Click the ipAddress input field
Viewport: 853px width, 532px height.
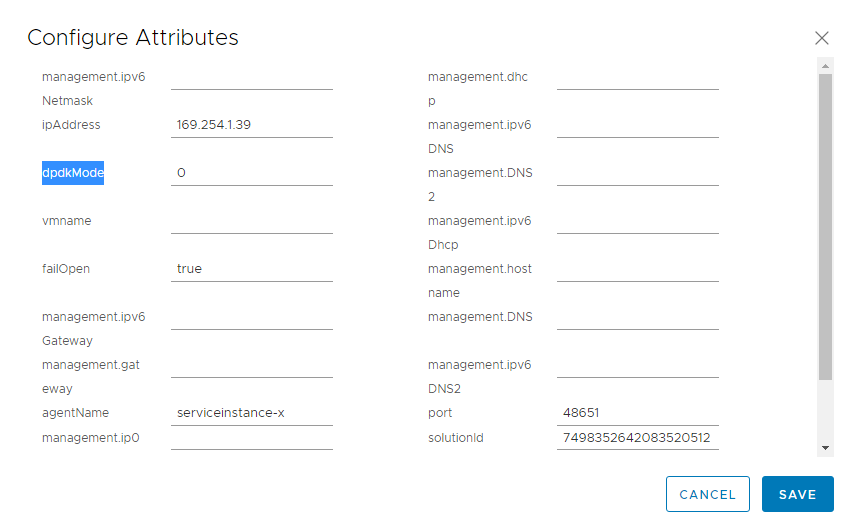point(251,125)
